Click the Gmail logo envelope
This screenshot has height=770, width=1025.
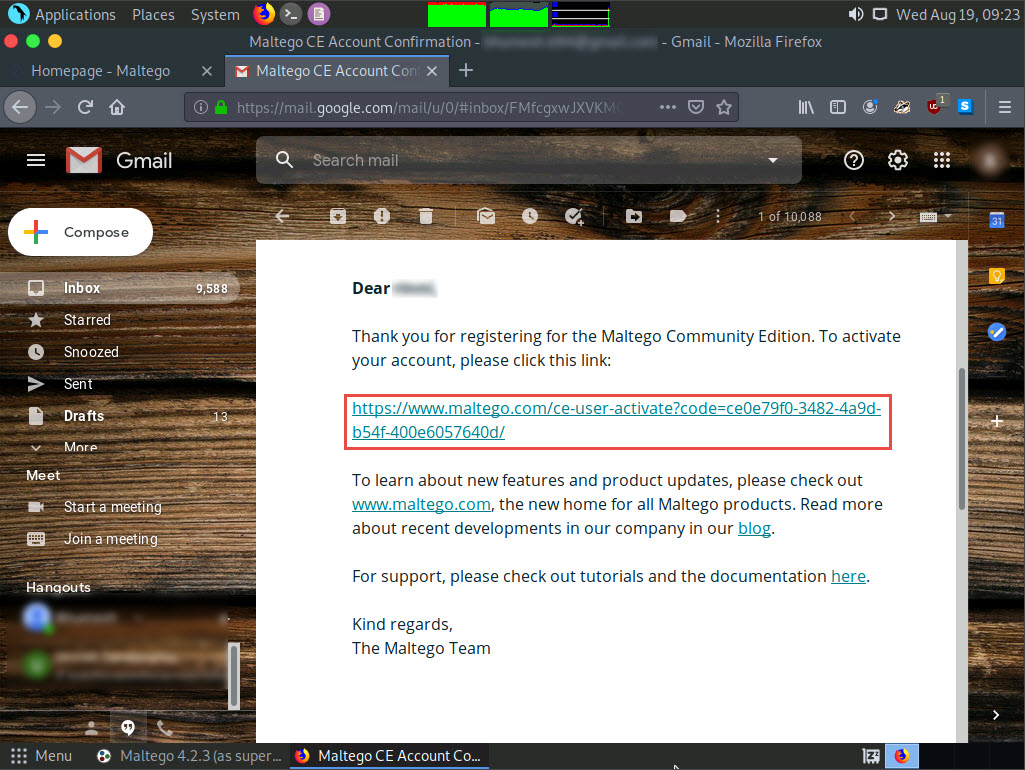coord(84,160)
